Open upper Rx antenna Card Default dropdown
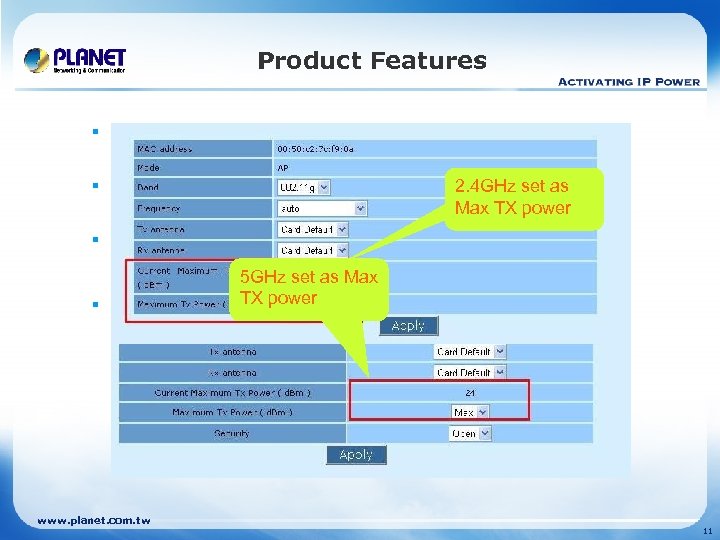This screenshot has width=720, height=540. click(x=313, y=250)
